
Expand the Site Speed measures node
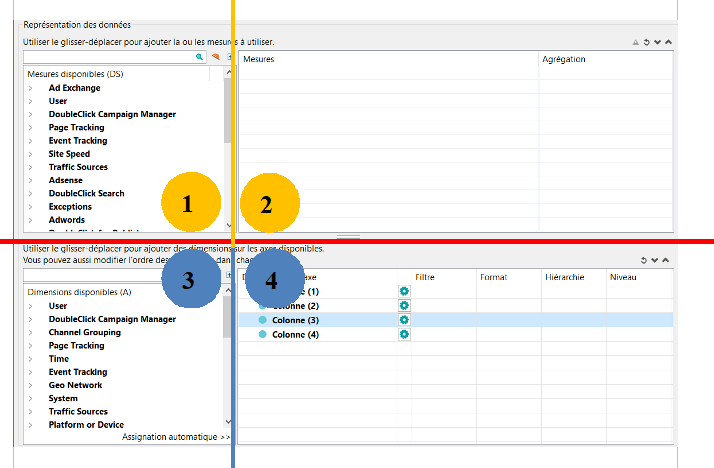point(30,154)
